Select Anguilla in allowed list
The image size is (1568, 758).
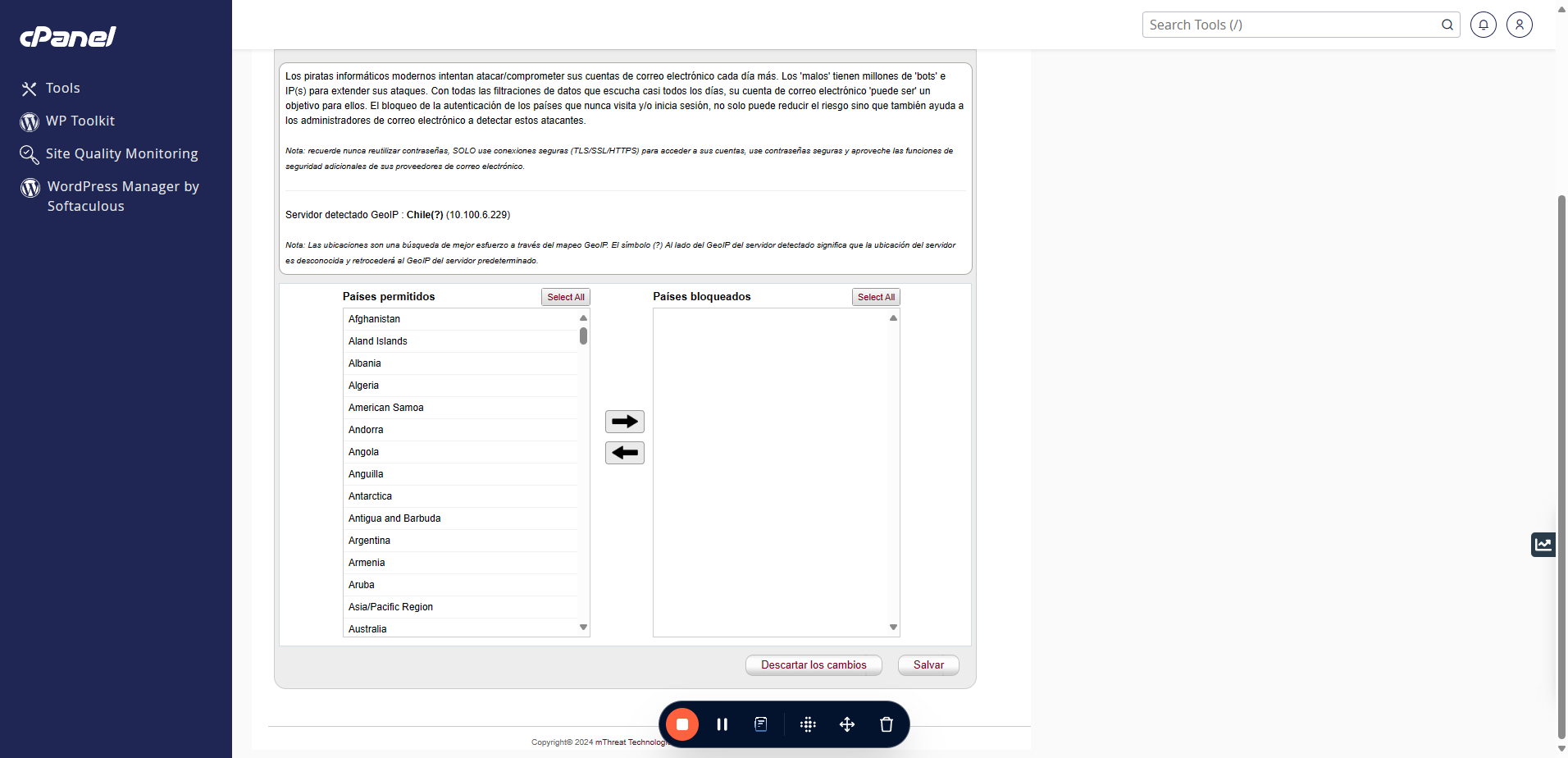coord(461,474)
